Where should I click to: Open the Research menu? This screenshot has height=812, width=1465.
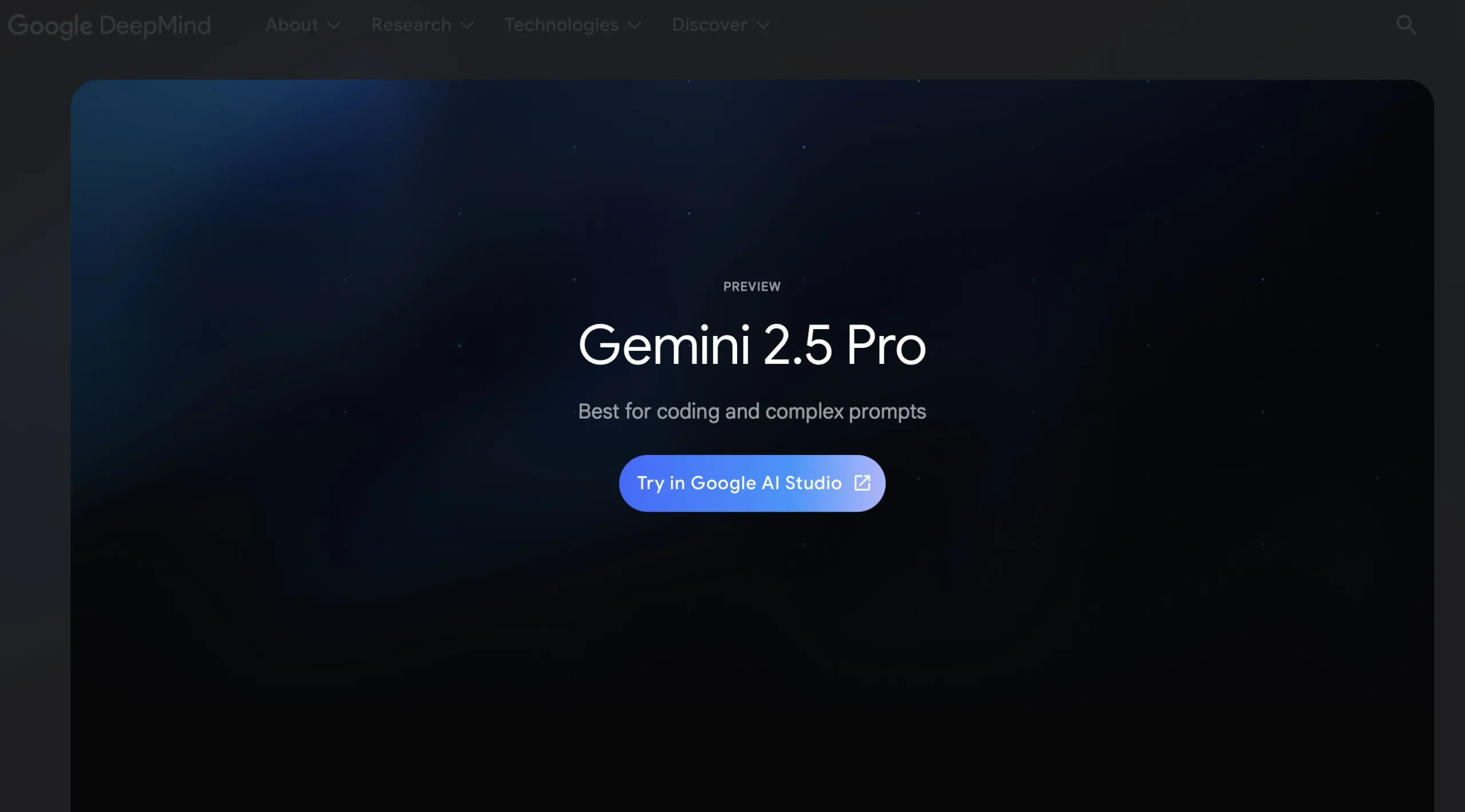(422, 25)
